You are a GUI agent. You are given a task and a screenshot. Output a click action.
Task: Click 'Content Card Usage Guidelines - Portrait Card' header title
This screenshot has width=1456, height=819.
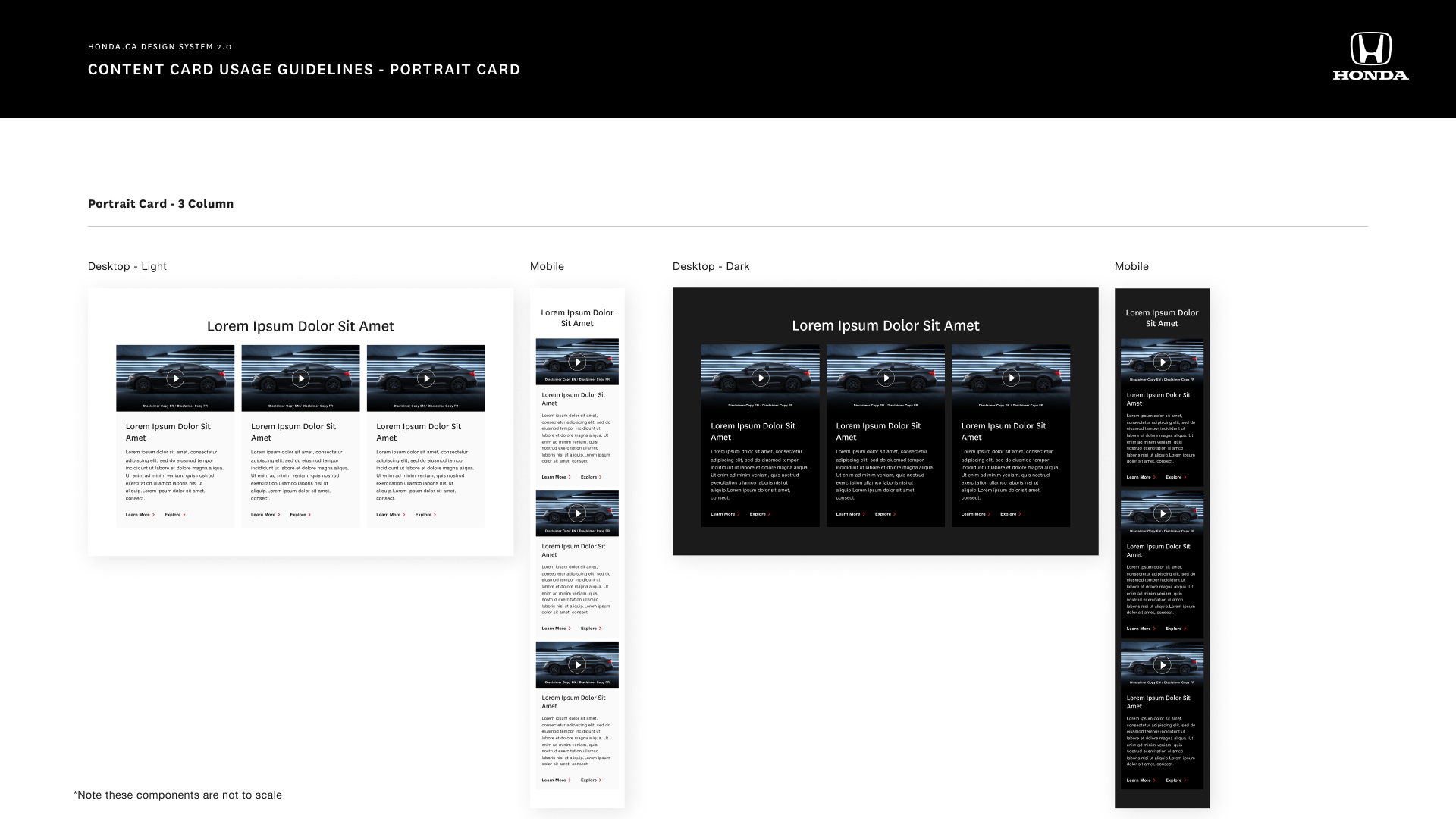(304, 70)
